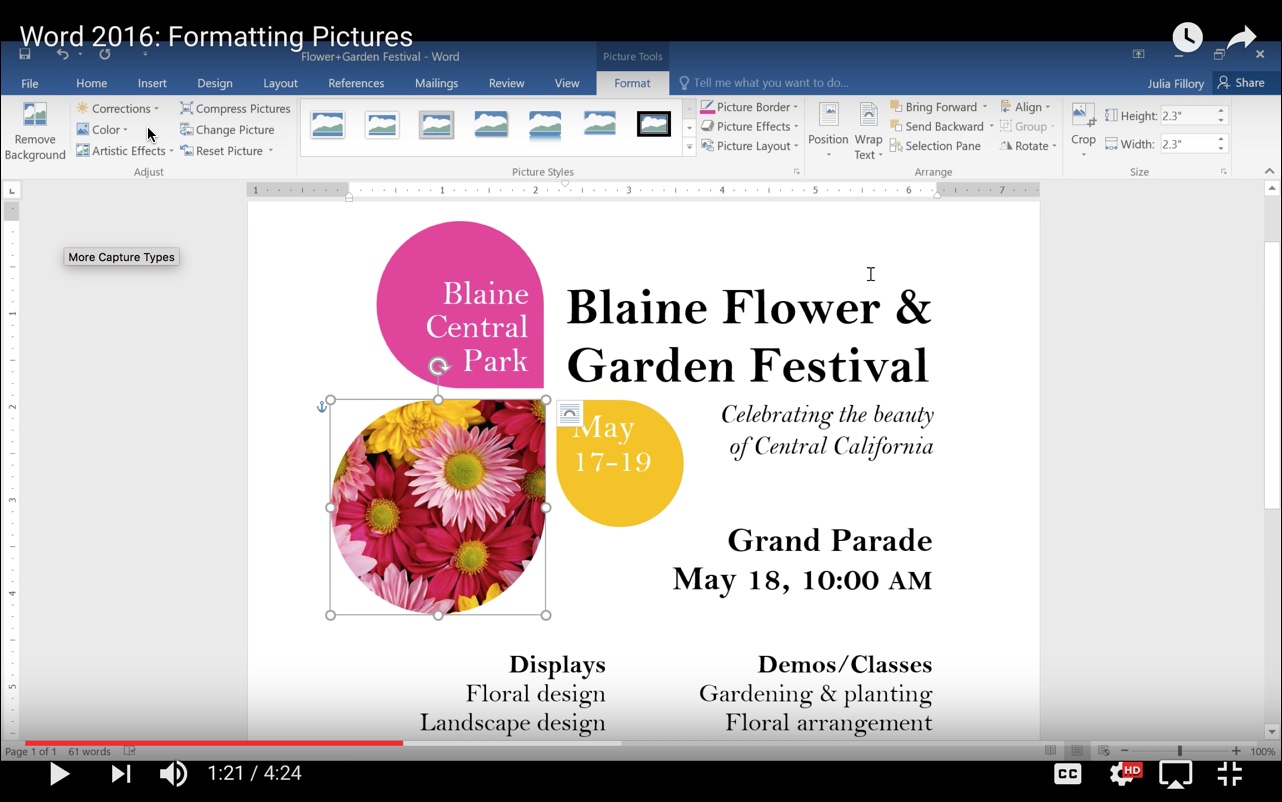
Task: Seek on the video progress bar
Action: pyautogui.click(x=641, y=743)
